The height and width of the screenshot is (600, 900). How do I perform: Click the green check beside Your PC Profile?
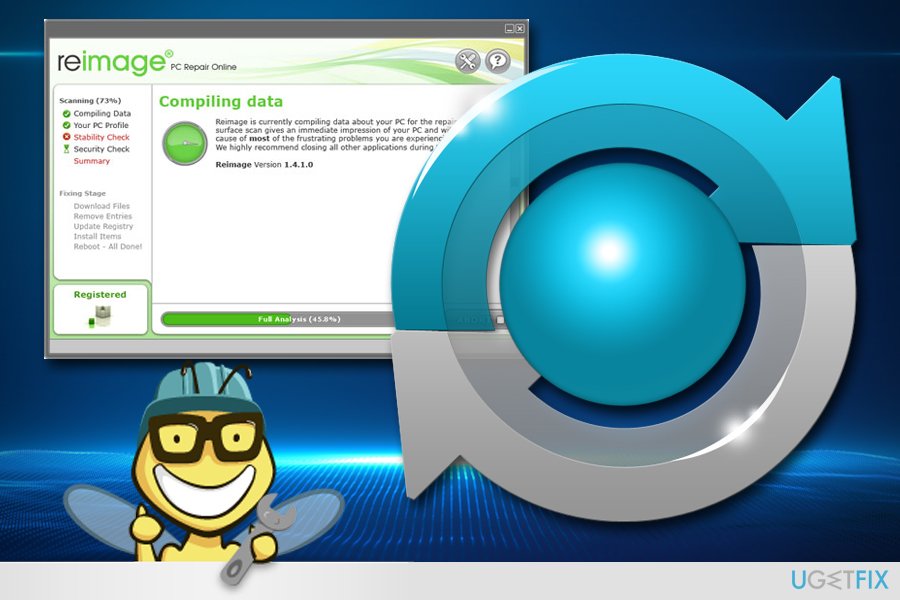click(x=66, y=125)
